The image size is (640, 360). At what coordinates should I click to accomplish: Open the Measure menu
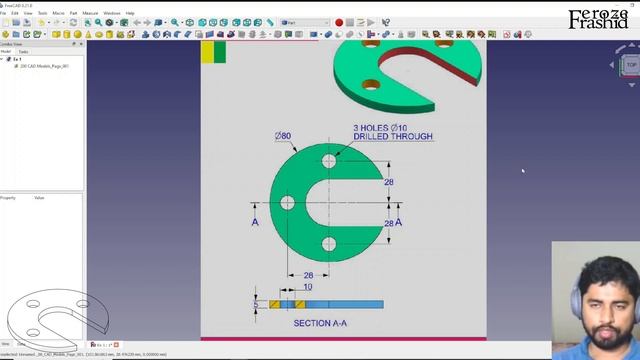click(x=90, y=13)
